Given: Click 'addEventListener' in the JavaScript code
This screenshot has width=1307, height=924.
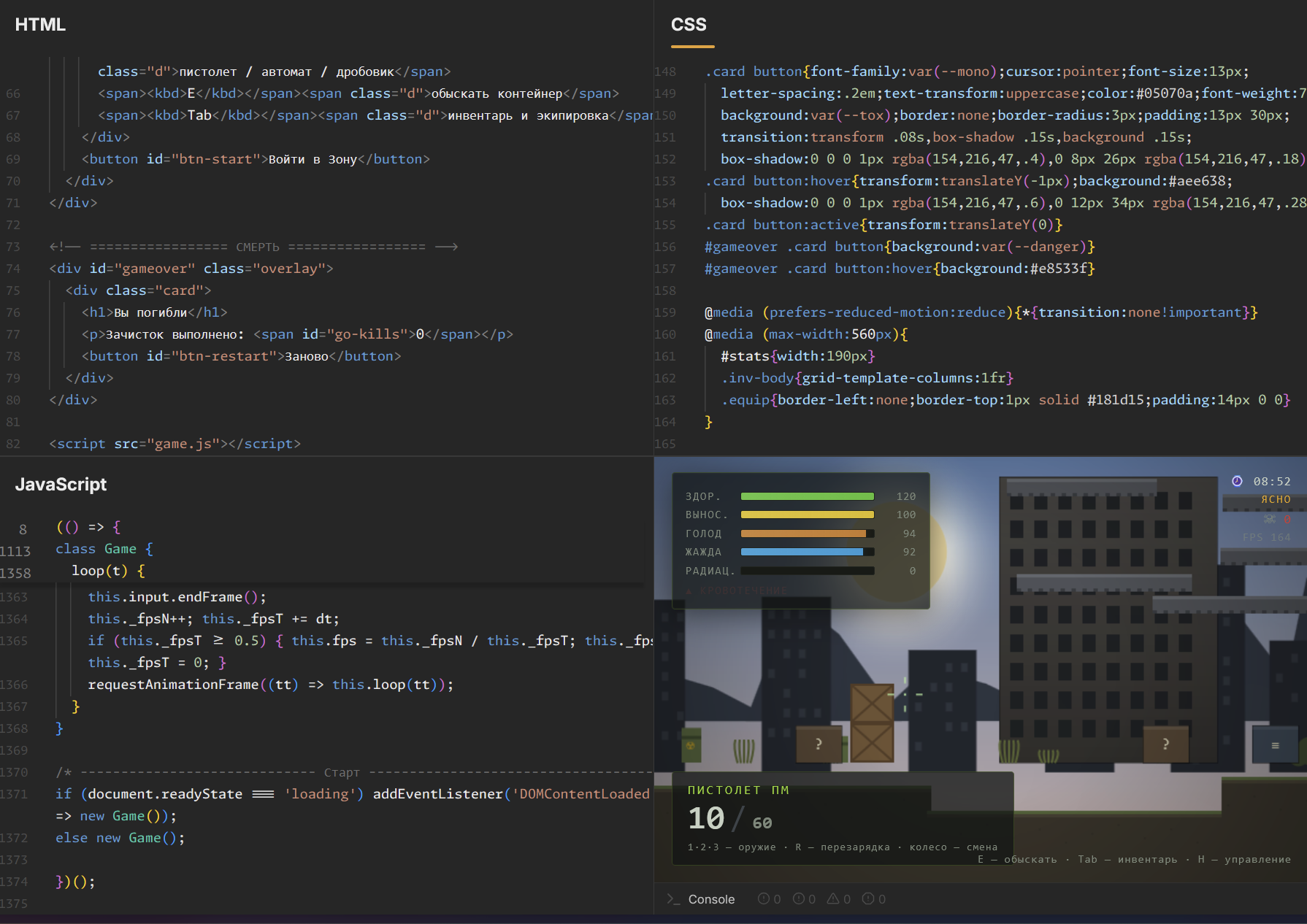Looking at the screenshot, I should coord(438,794).
